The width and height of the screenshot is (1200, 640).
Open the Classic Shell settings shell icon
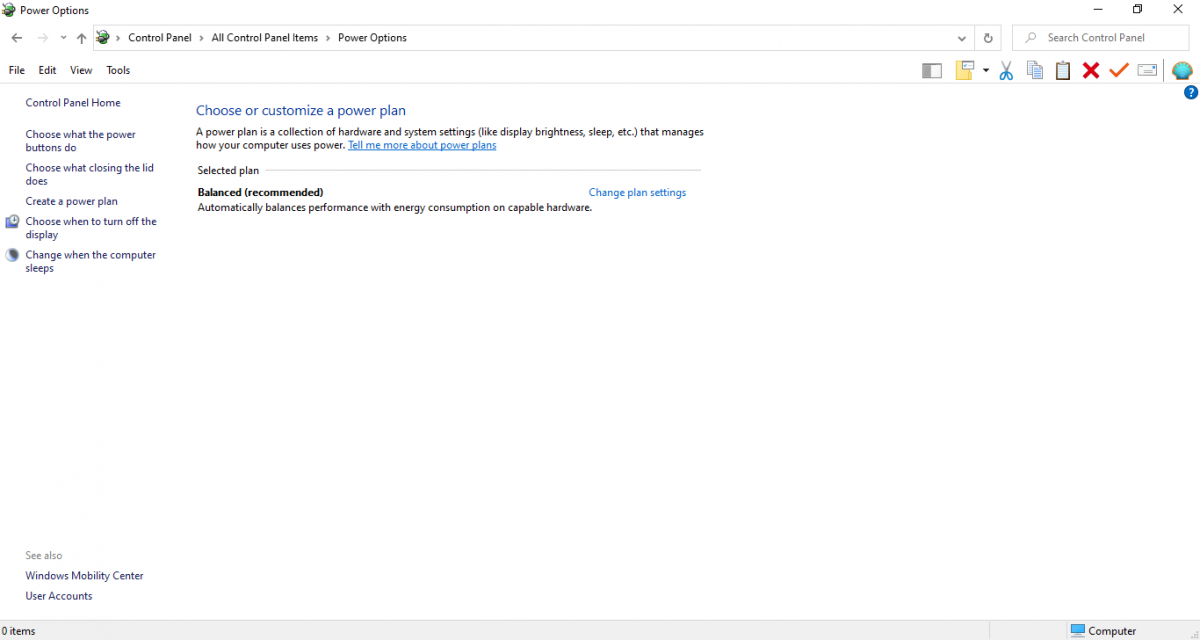pos(1182,71)
